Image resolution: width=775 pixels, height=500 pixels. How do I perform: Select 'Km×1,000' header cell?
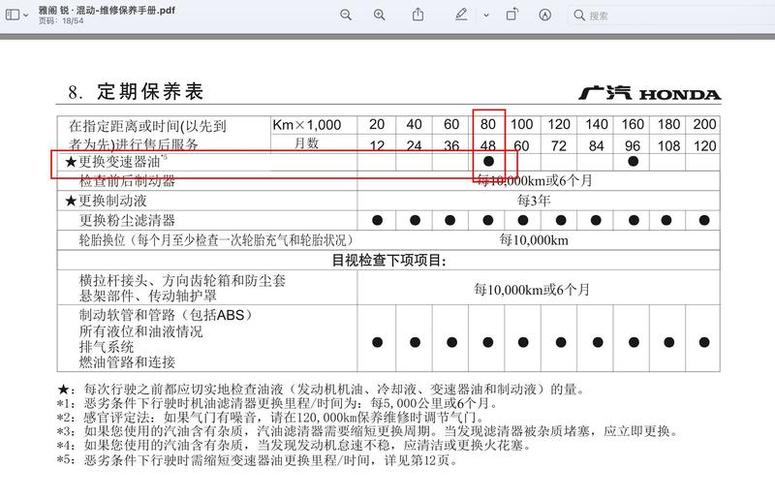tap(306, 125)
